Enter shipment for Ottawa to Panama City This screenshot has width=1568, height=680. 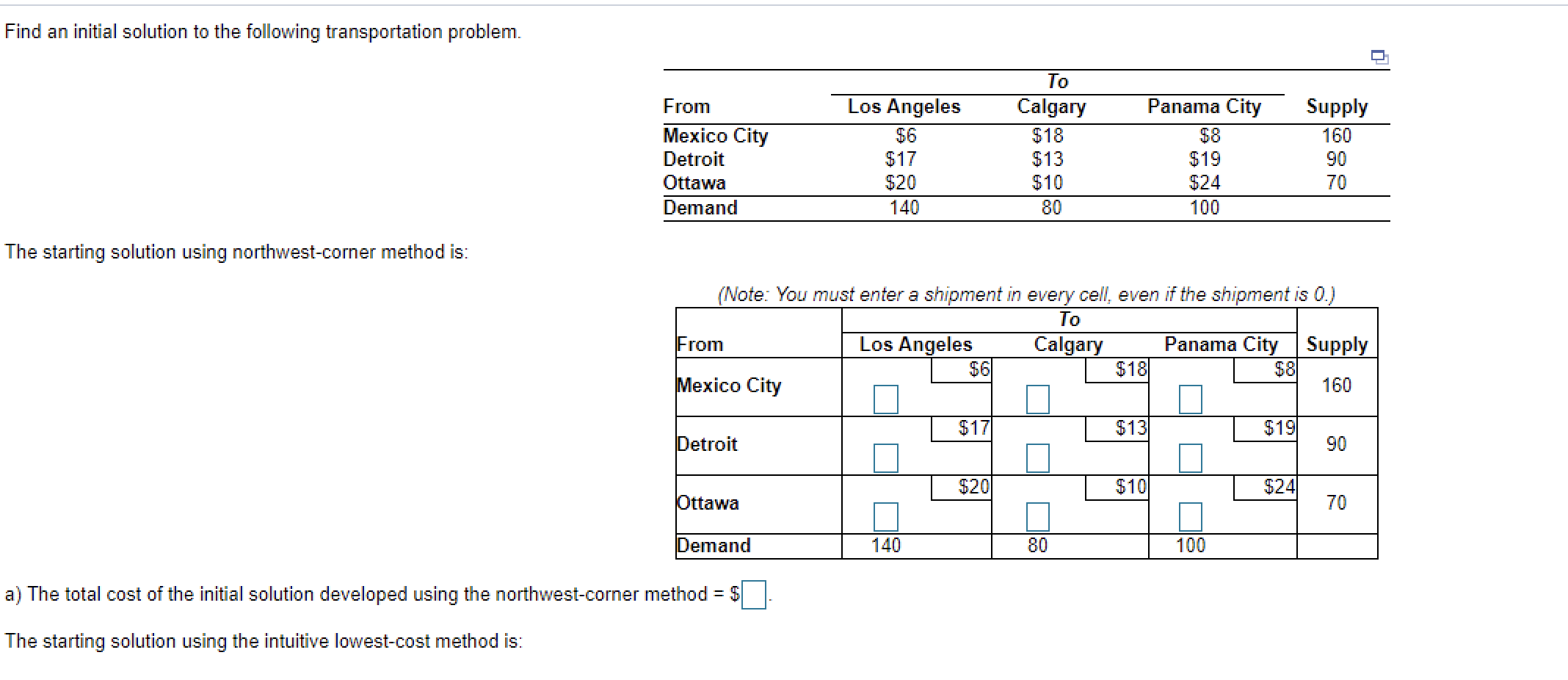point(1191,517)
